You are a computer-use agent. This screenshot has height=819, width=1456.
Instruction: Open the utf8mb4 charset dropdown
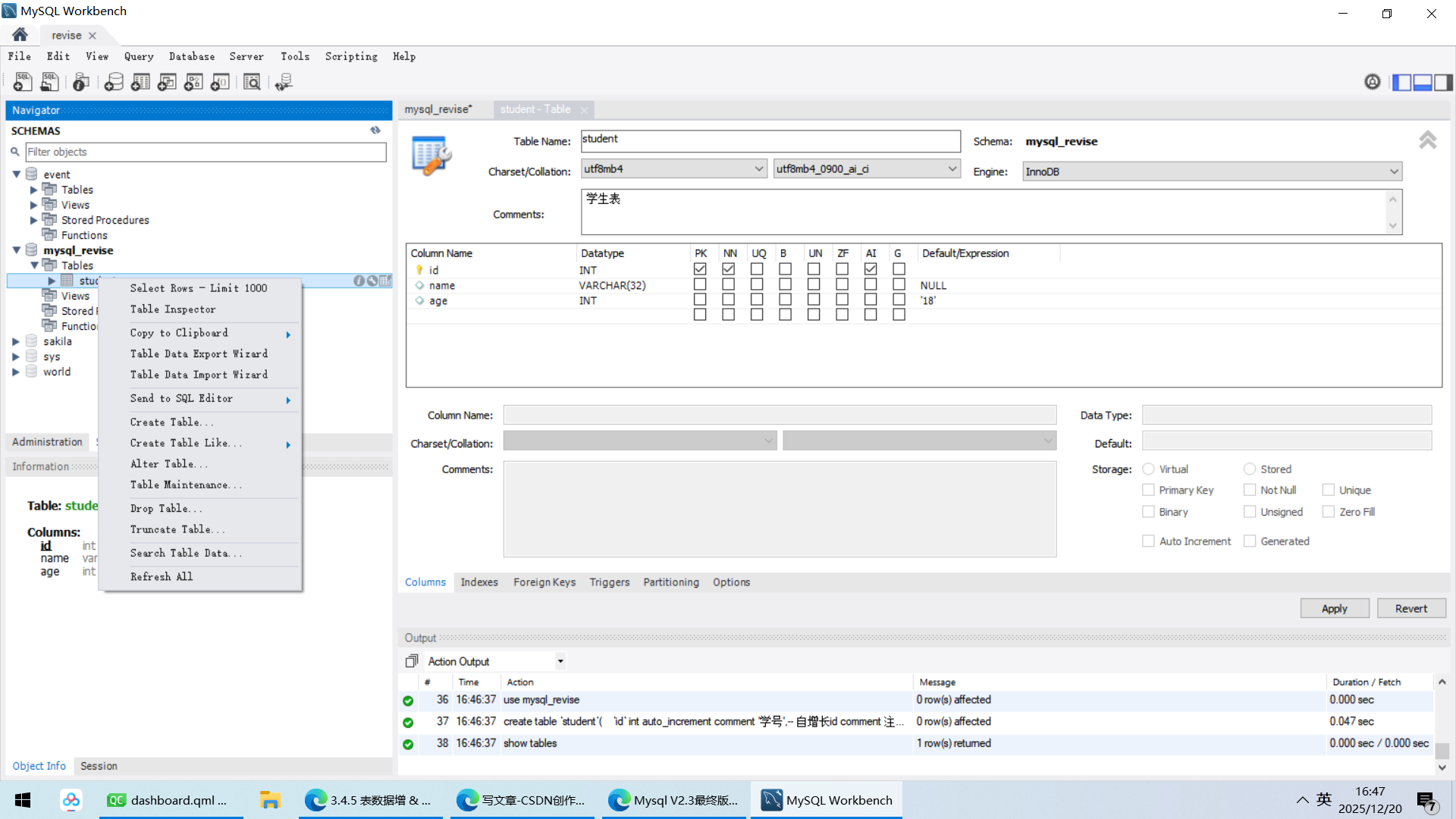[673, 168]
